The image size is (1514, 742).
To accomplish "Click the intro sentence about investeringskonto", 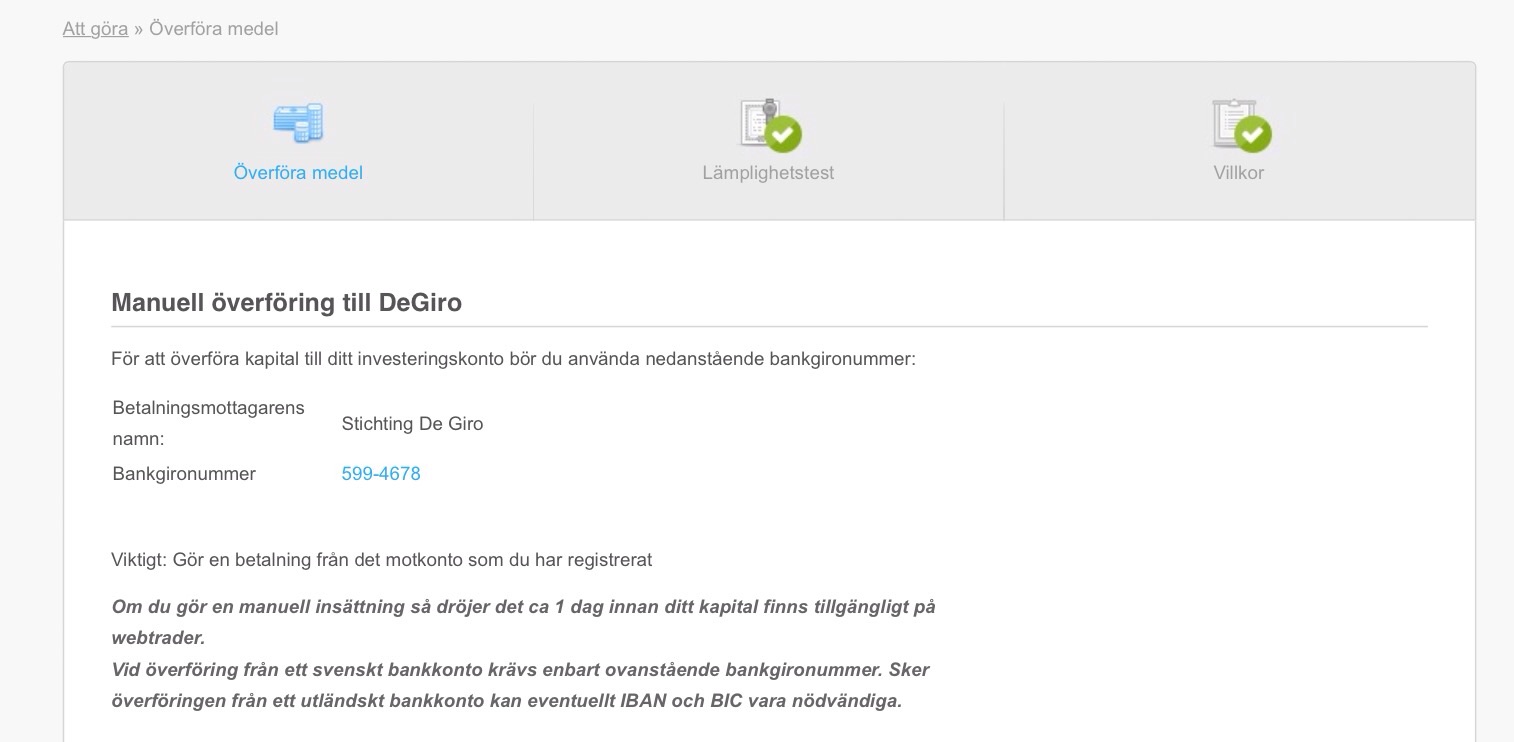I will [x=513, y=359].
